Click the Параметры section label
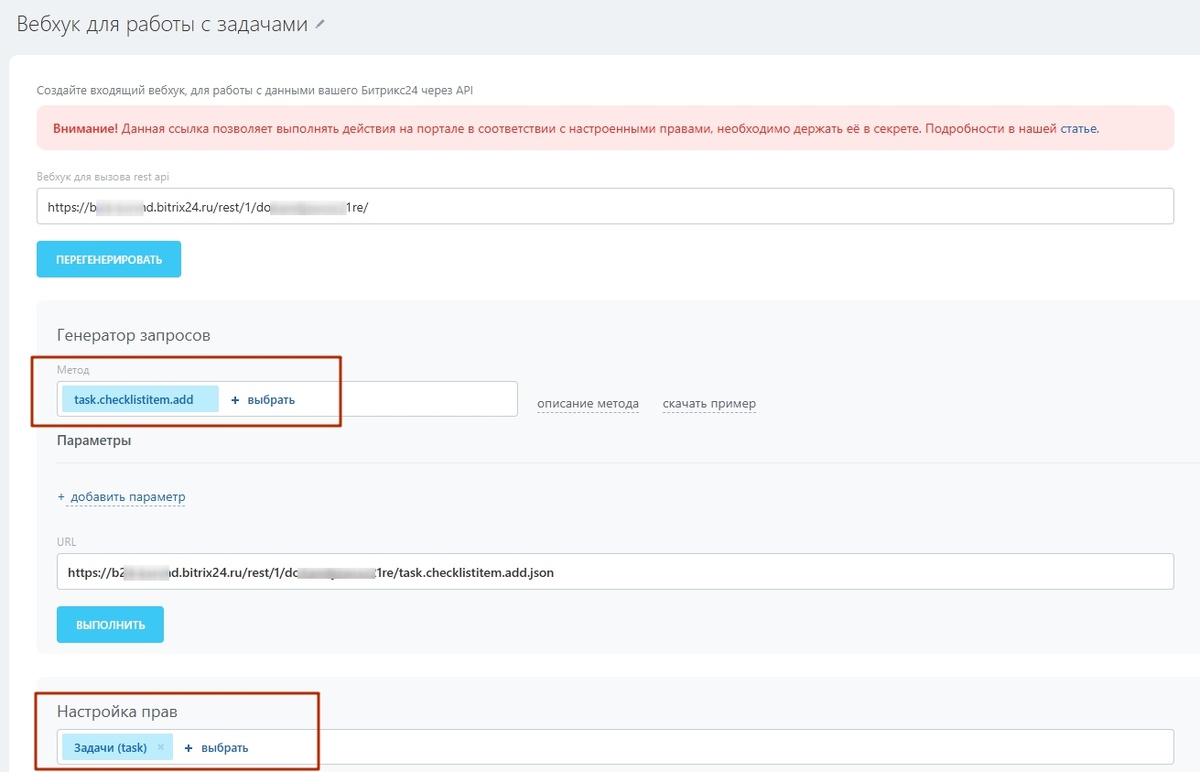Screen dimensions: 1200x772 pyautogui.click(x=94, y=440)
